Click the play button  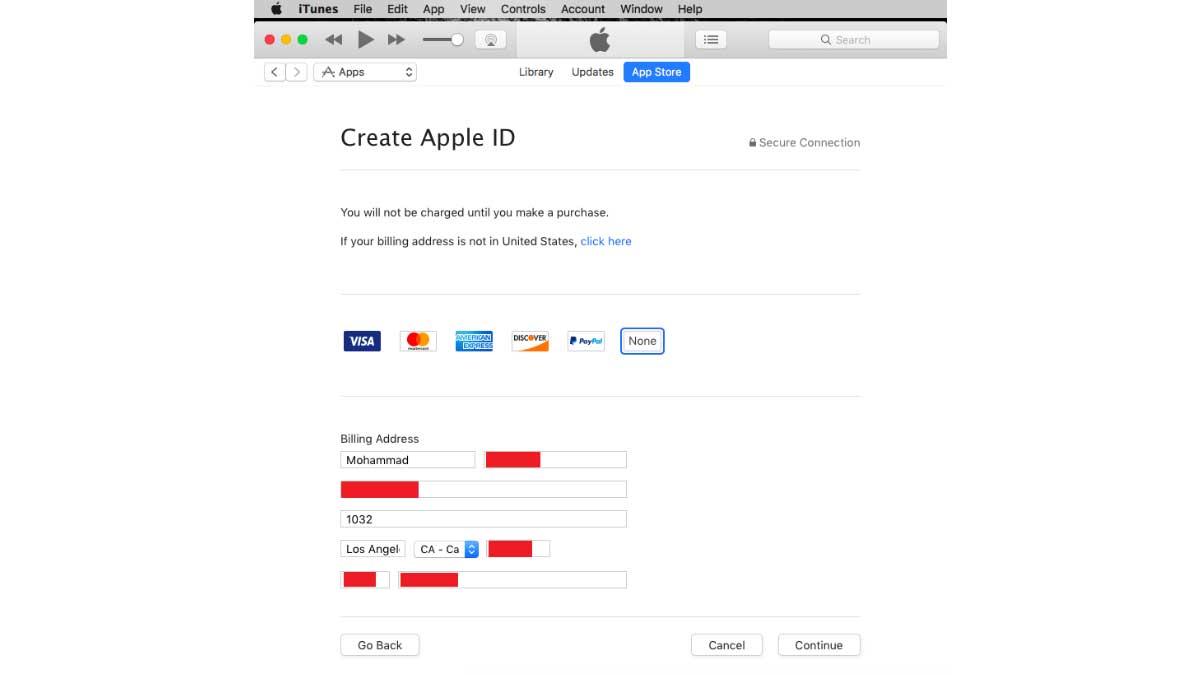pyautogui.click(x=366, y=40)
